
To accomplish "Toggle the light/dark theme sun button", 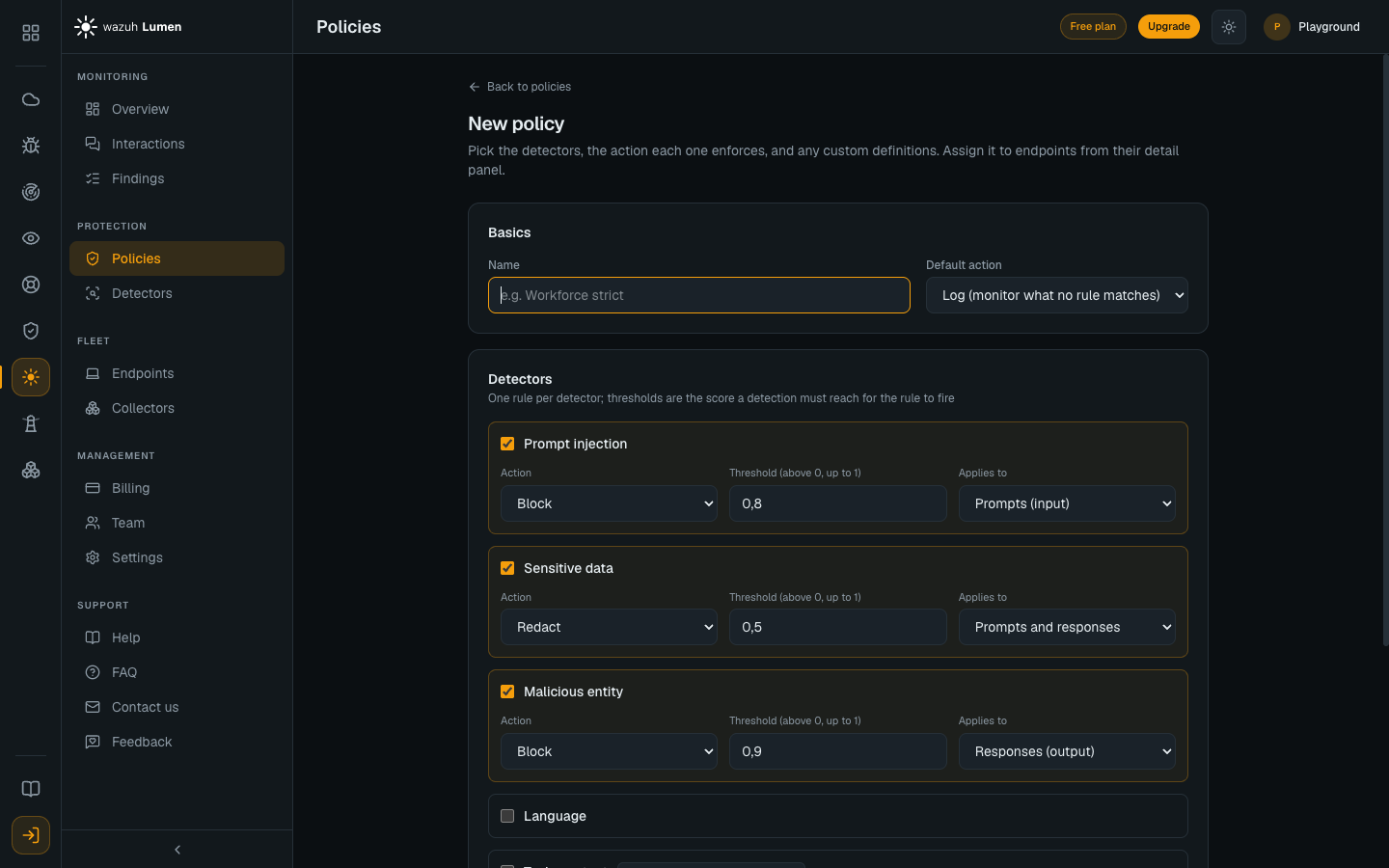I will [1229, 27].
